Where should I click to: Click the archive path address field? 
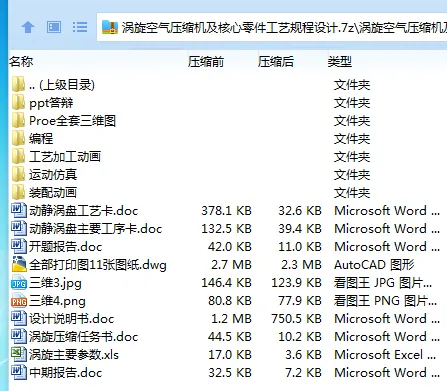[272, 27]
